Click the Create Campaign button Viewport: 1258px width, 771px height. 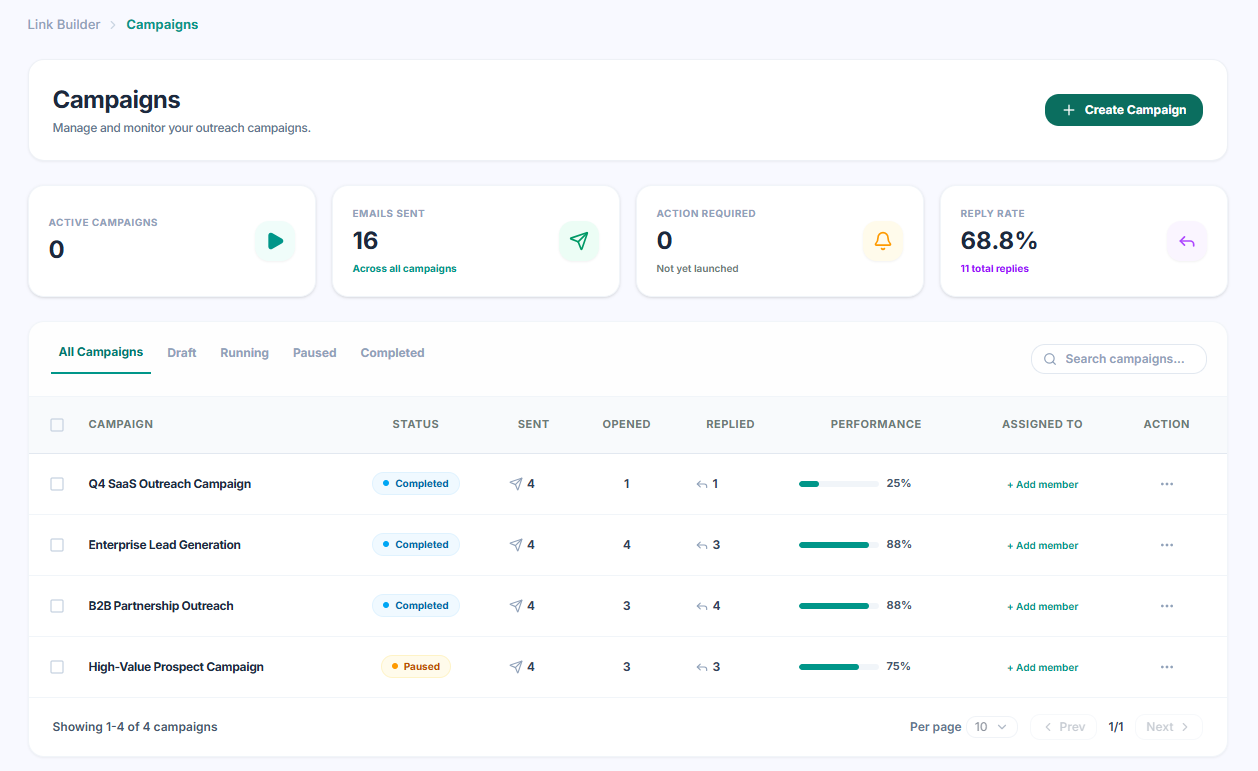(1124, 110)
